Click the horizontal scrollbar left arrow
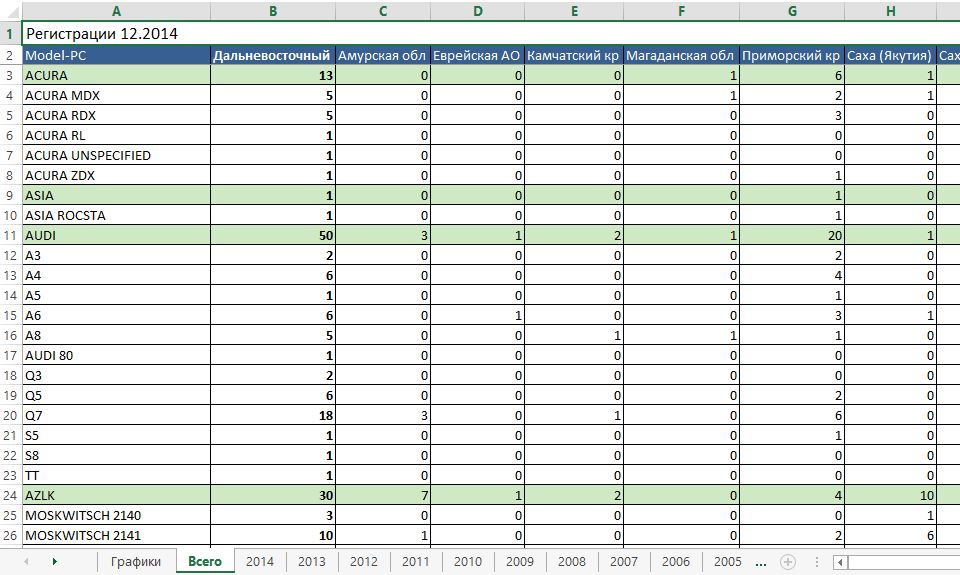This screenshot has height=575, width=960. pos(841,562)
